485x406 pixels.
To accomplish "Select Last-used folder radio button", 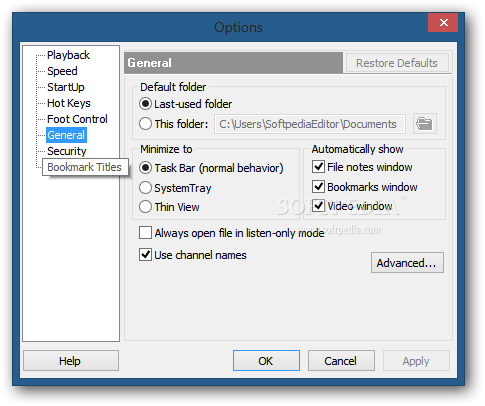I will 145,104.
